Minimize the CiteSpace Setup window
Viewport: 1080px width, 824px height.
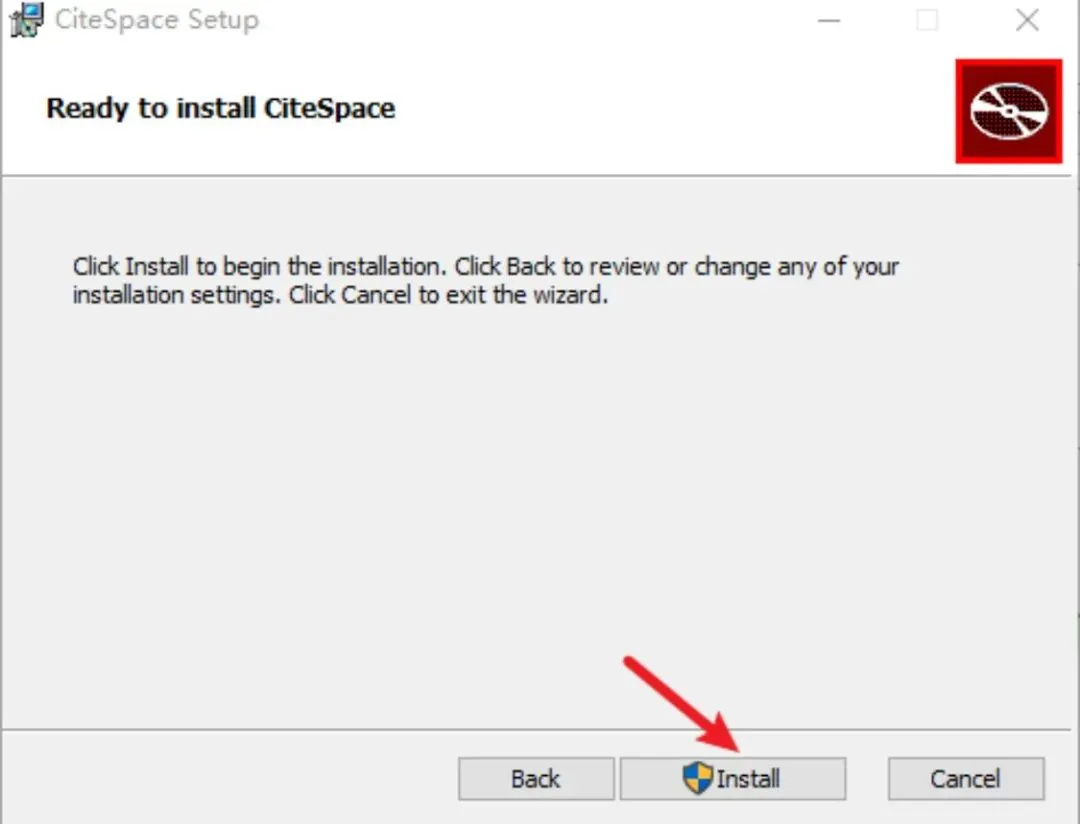pos(829,21)
